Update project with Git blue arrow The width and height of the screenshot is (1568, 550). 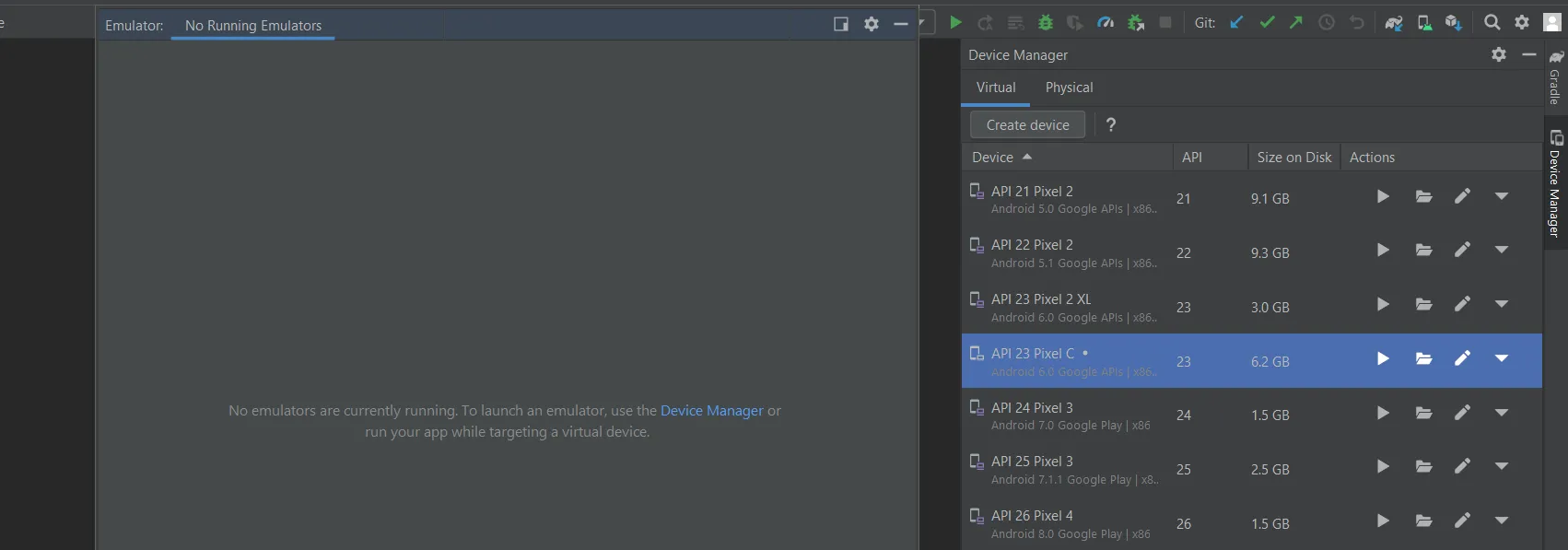(1236, 22)
